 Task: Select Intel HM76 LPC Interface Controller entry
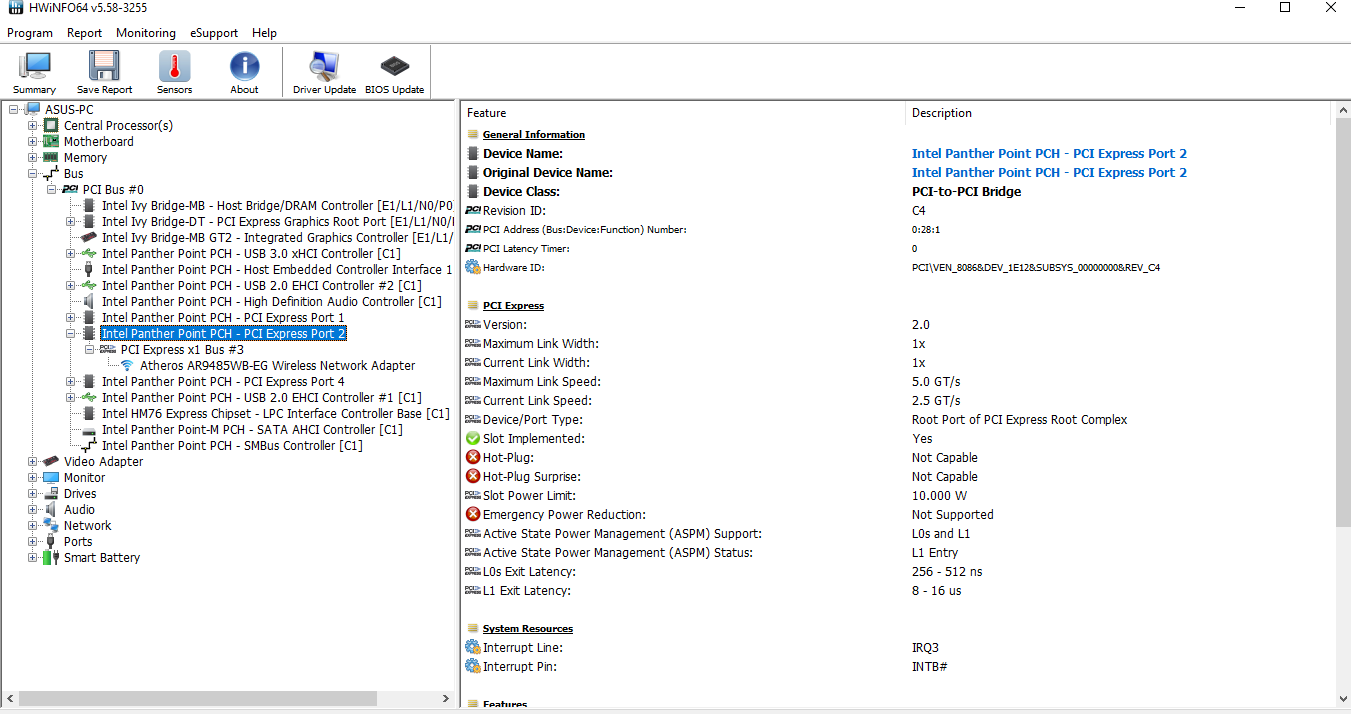tap(275, 413)
